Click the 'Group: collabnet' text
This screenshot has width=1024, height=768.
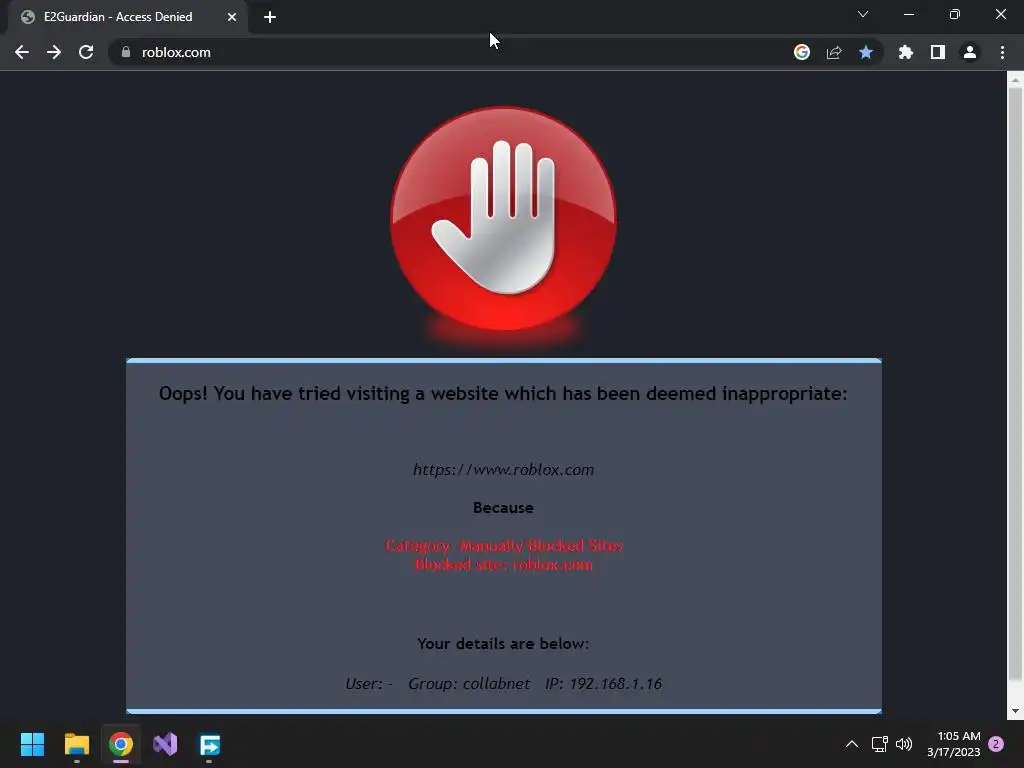coord(469,684)
